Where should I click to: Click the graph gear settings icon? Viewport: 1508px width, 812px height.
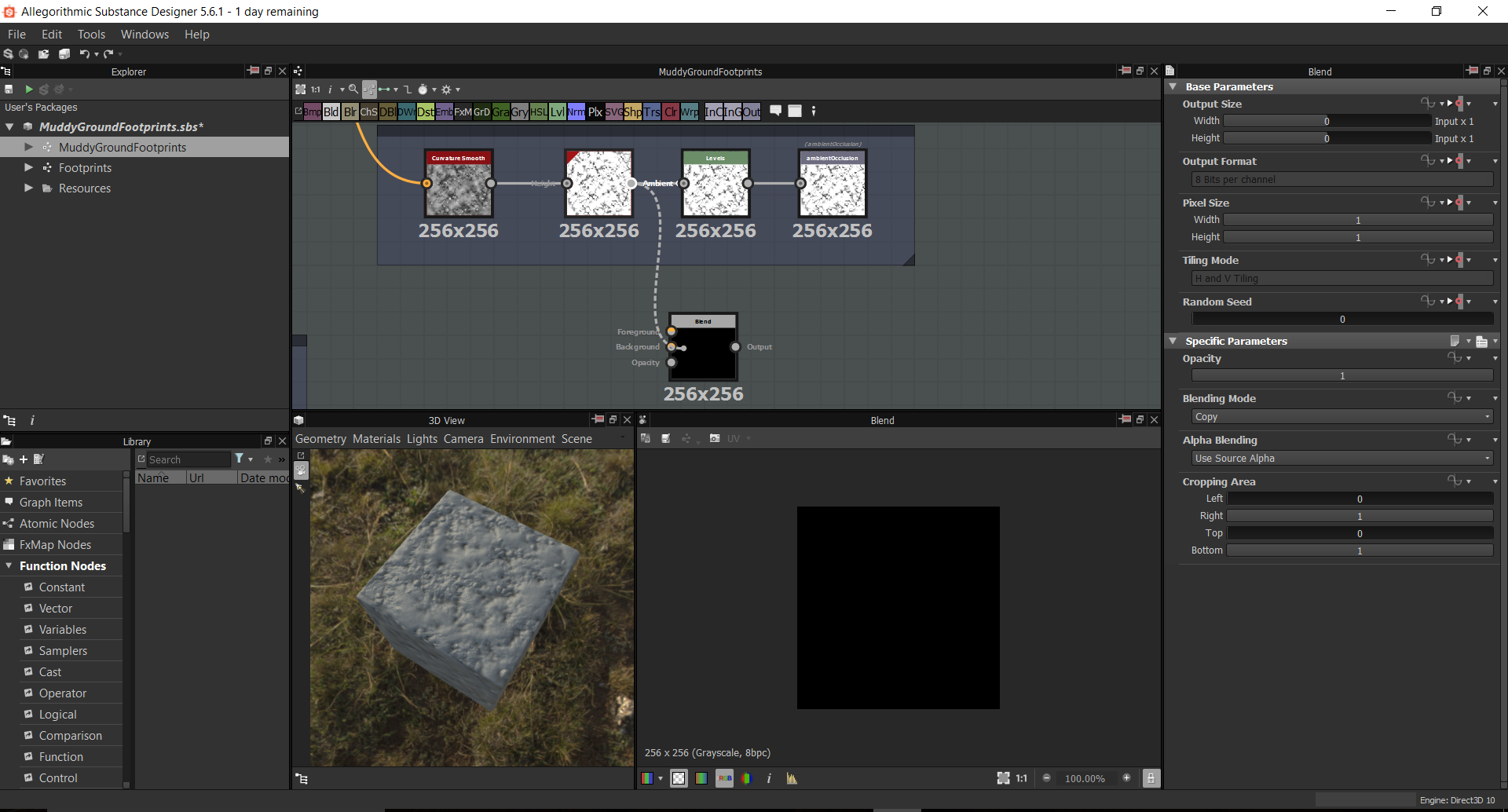tap(446, 90)
